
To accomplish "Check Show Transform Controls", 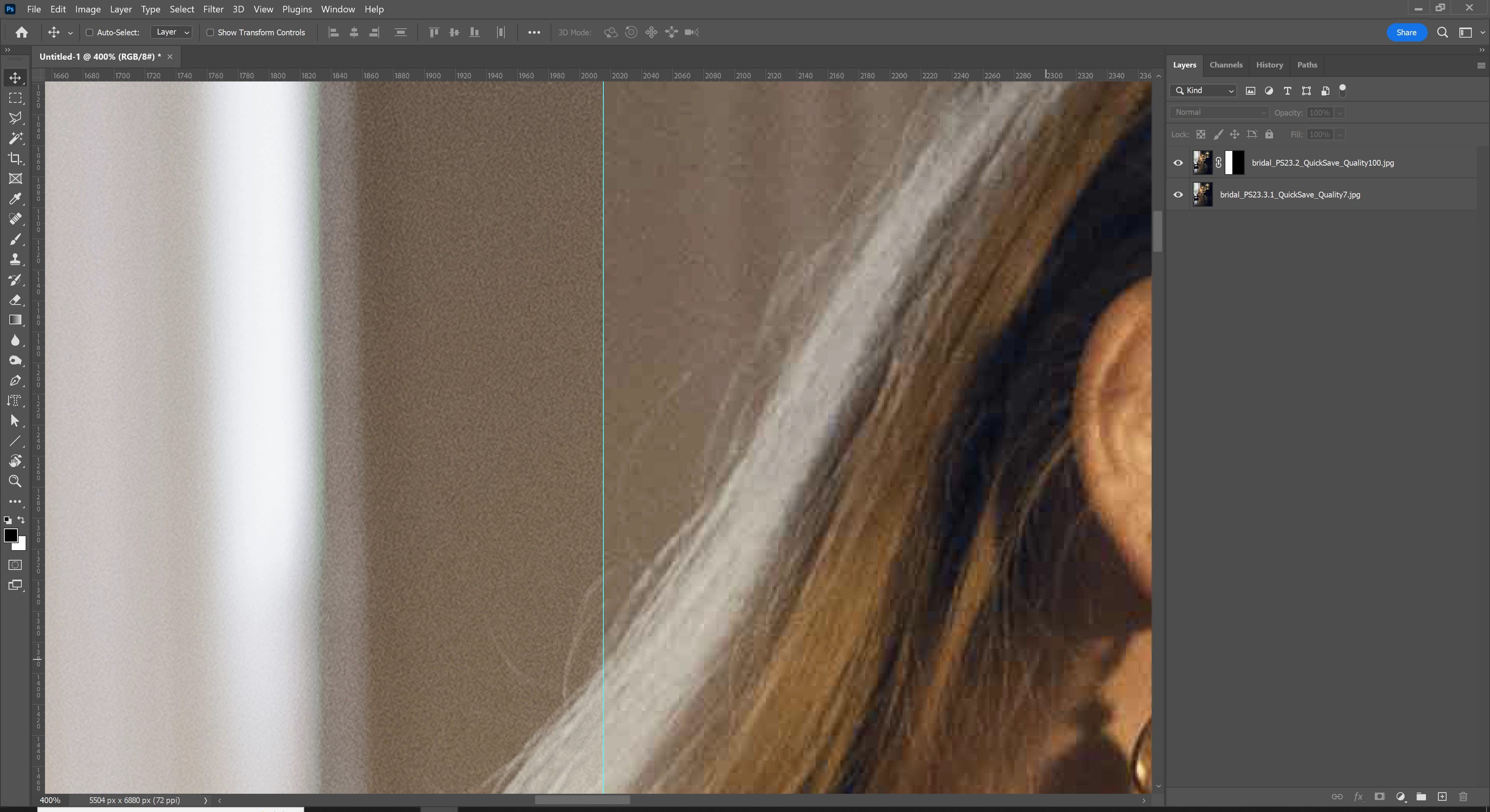I will coord(211,32).
